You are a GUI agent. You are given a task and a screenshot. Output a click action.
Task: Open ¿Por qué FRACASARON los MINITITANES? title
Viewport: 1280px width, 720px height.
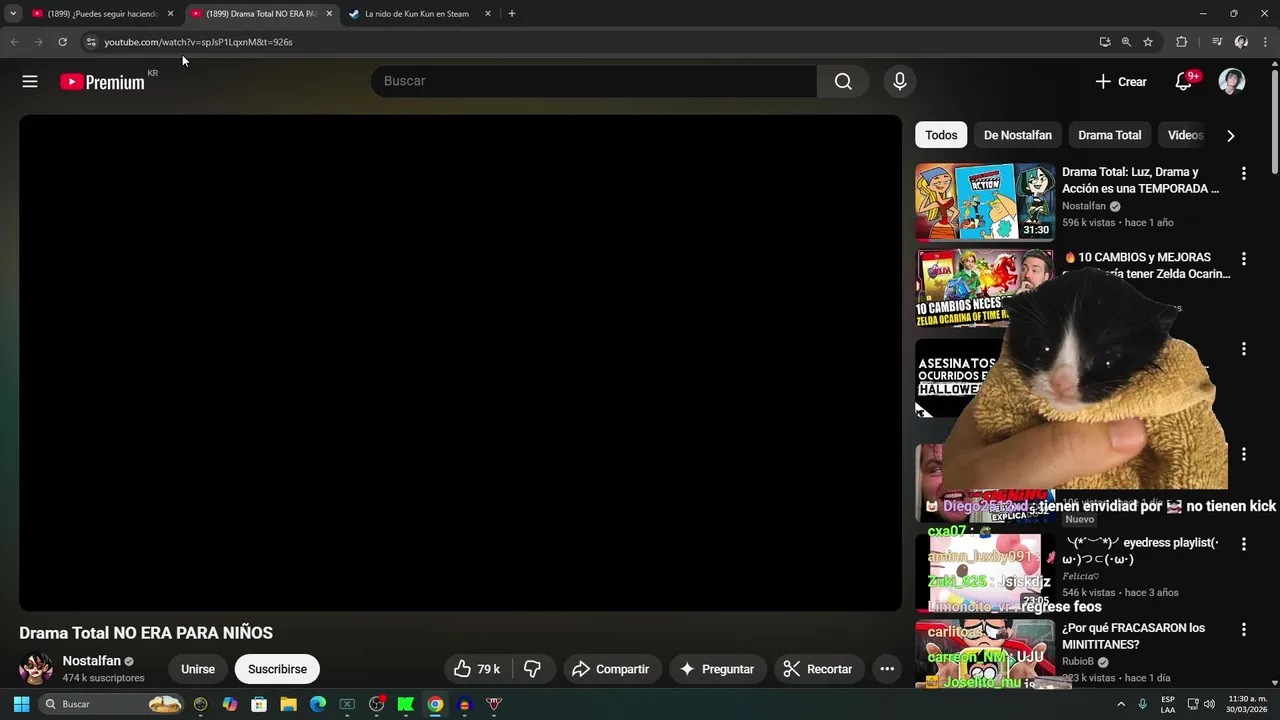coord(1133,636)
